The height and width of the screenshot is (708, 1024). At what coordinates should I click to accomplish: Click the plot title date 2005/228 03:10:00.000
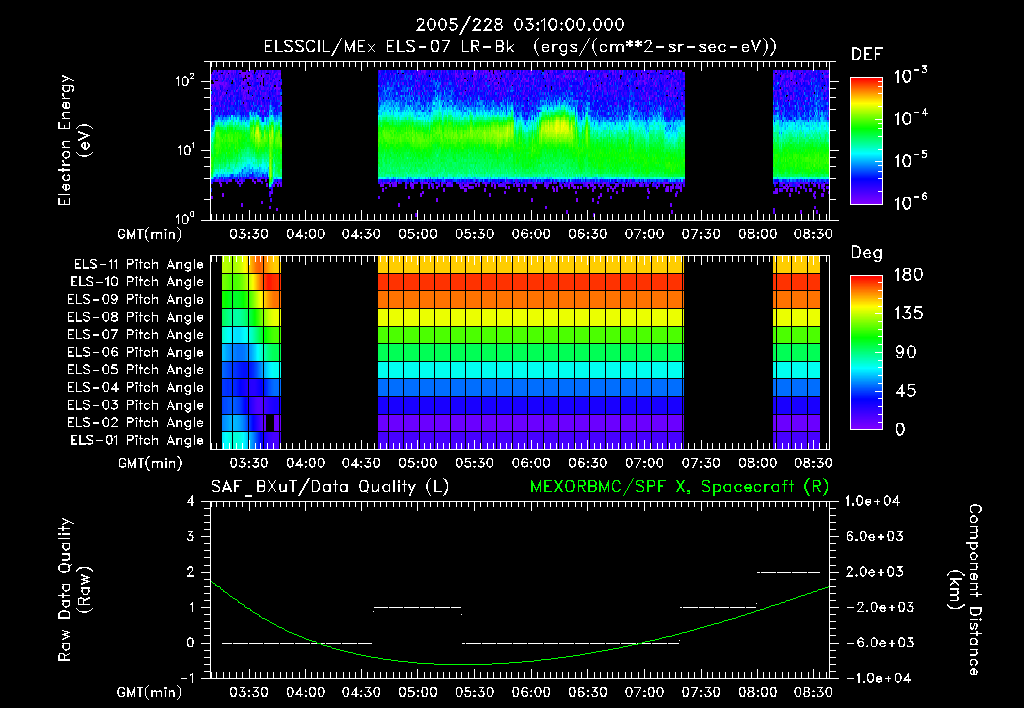(x=520, y=25)
